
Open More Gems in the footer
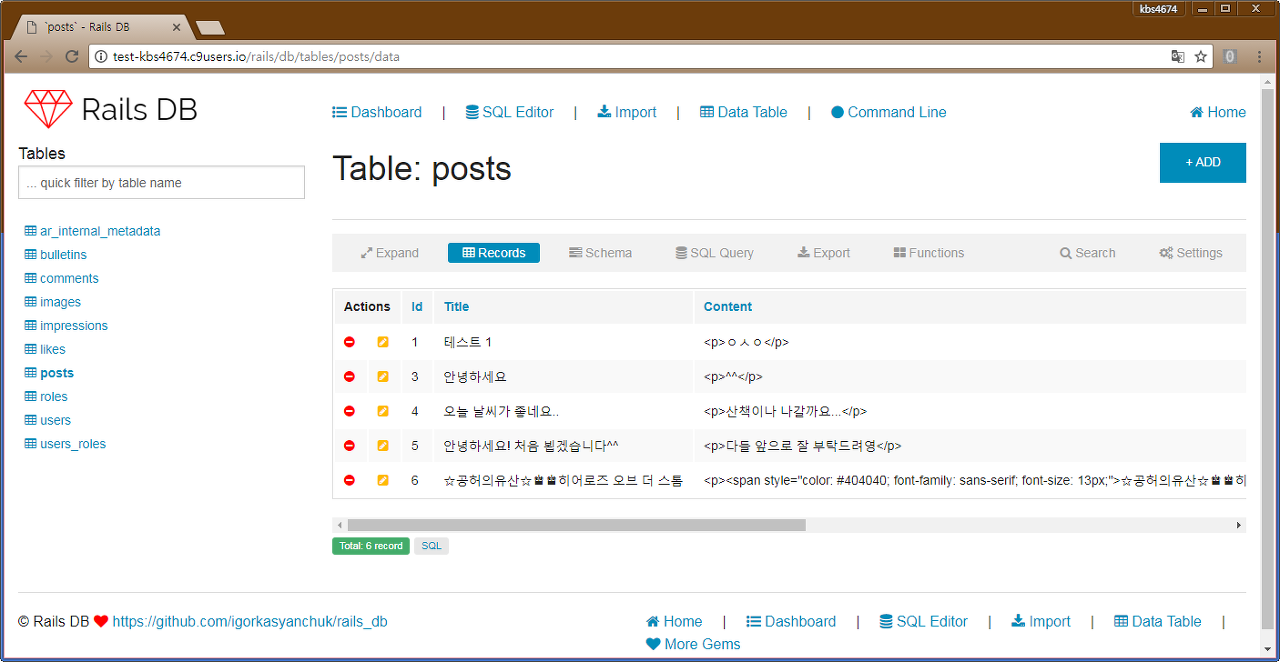(693, 644)
